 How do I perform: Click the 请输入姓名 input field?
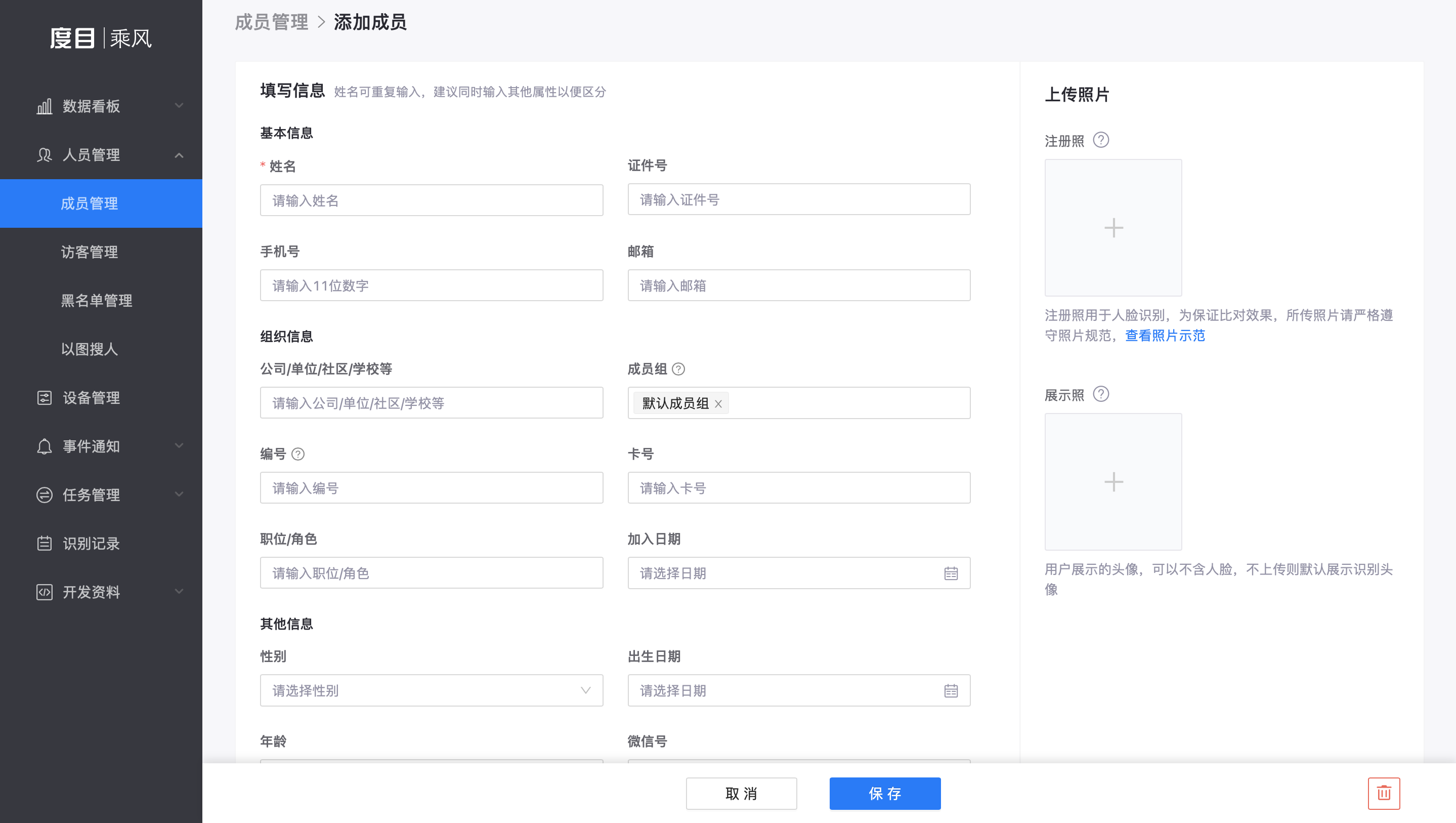(431, 201)
